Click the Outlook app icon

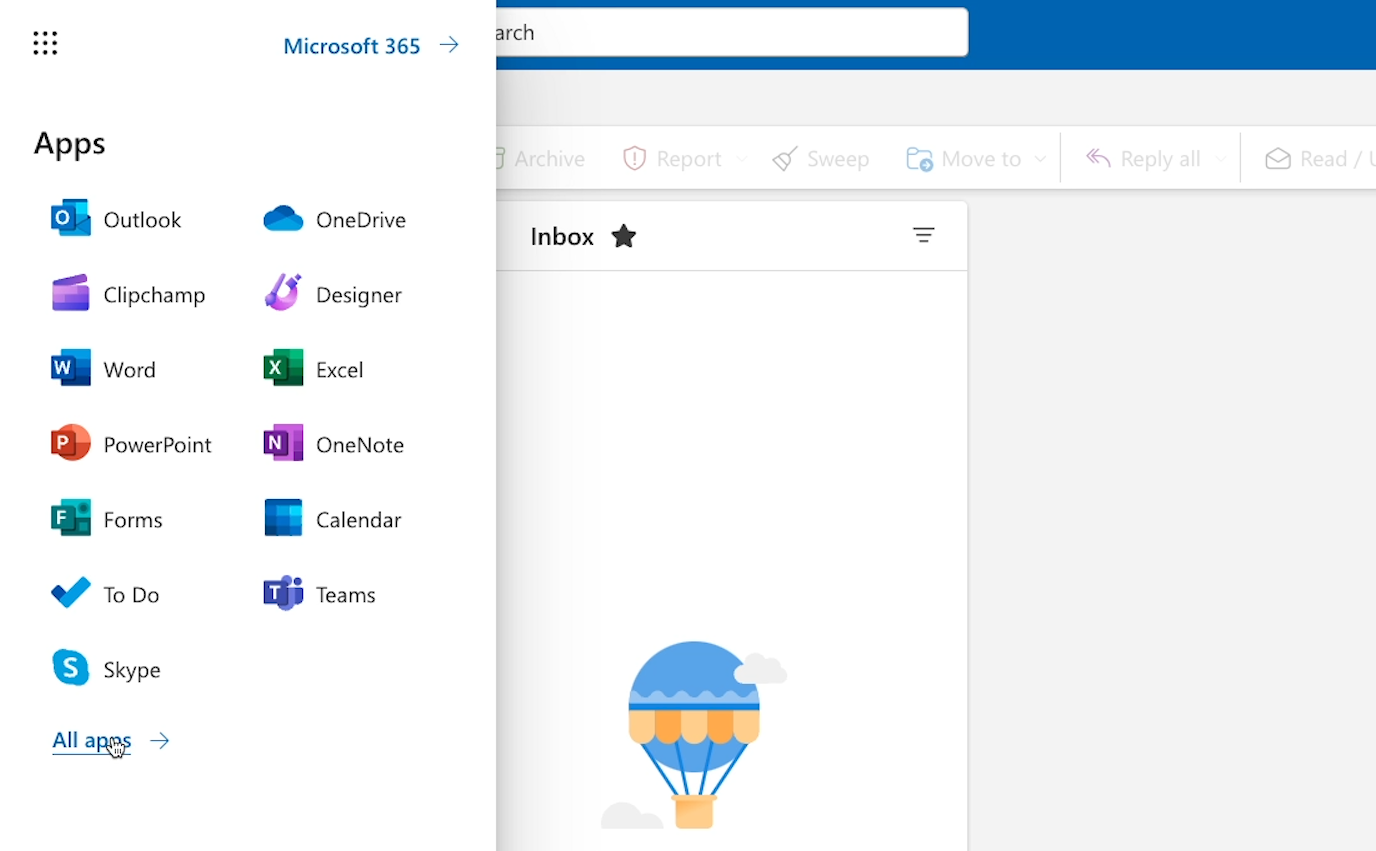click(71, 219)
